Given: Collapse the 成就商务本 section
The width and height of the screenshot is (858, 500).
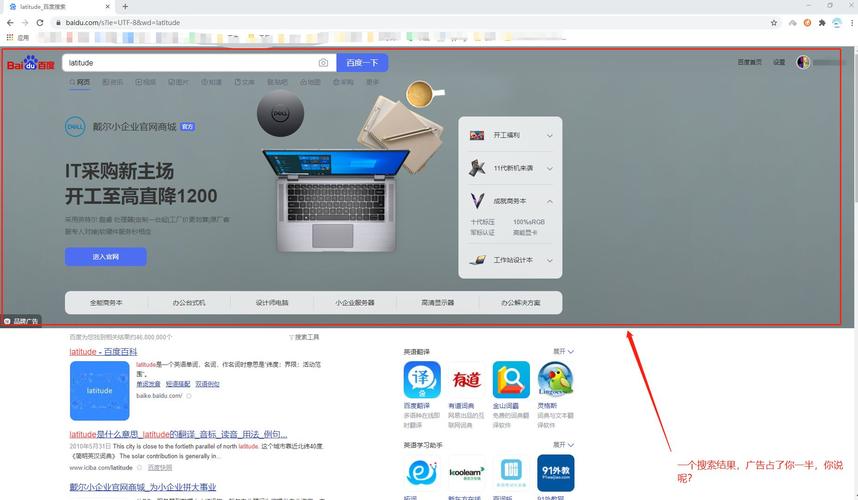Looking at the screenshot, I should 549,201.
